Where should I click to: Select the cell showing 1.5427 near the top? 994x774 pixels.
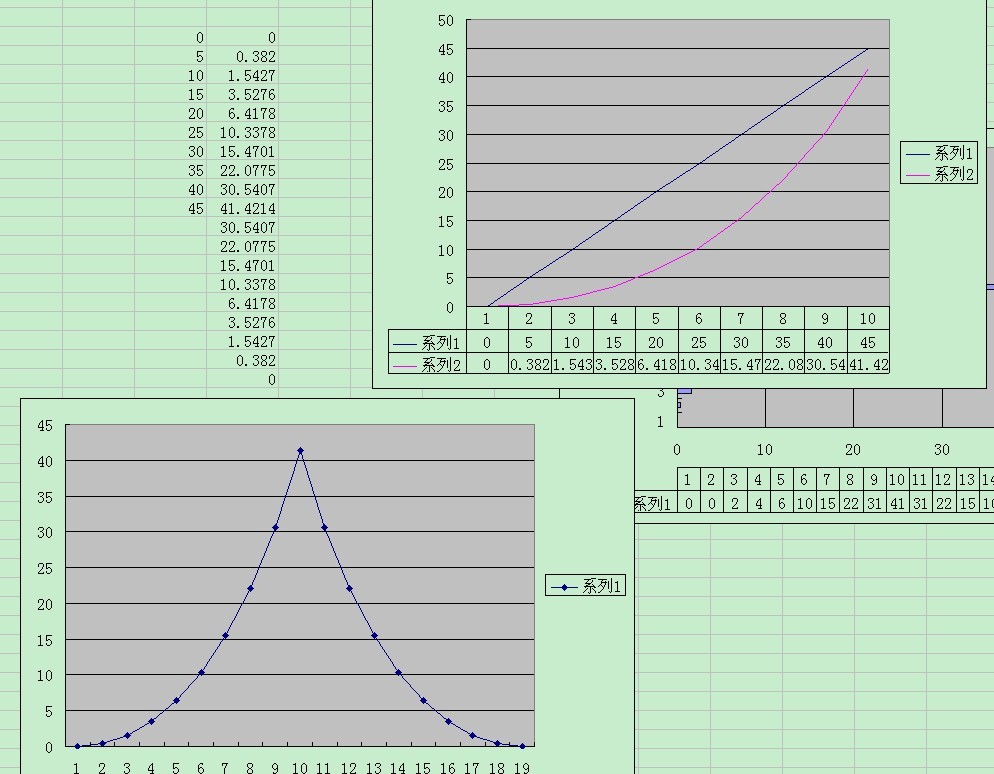[x=251, y=76]
